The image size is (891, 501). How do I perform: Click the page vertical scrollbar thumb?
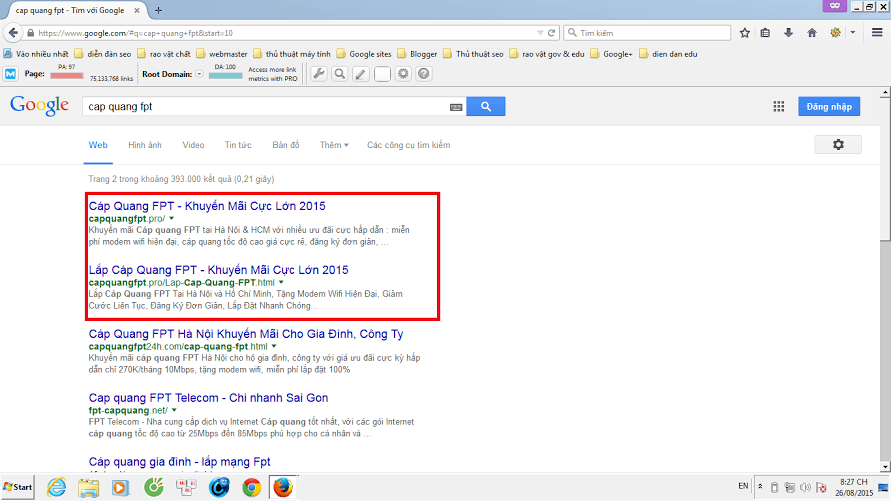[x=885, y=168]
